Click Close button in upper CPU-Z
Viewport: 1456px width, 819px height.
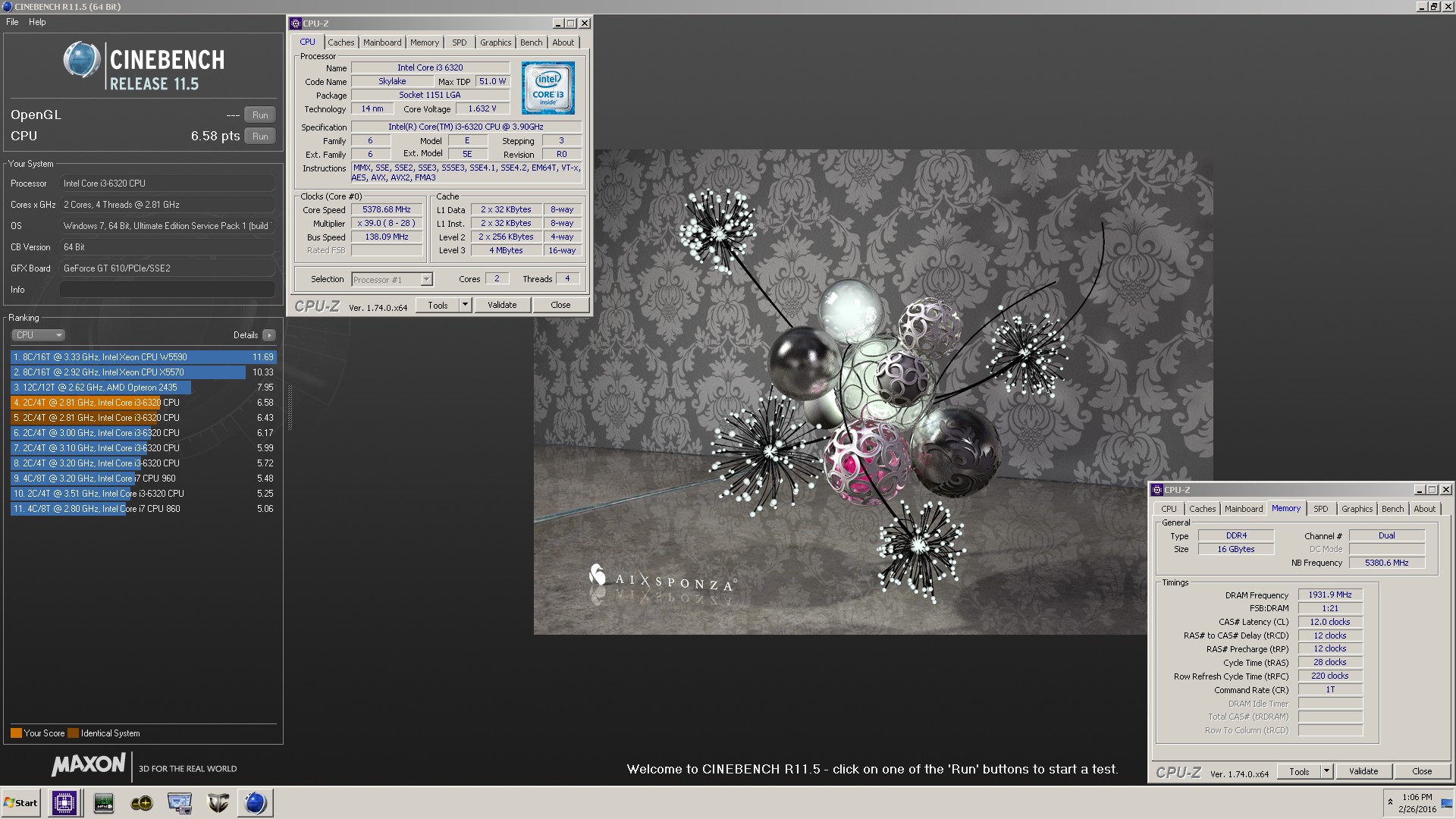(x=560, y=305)
